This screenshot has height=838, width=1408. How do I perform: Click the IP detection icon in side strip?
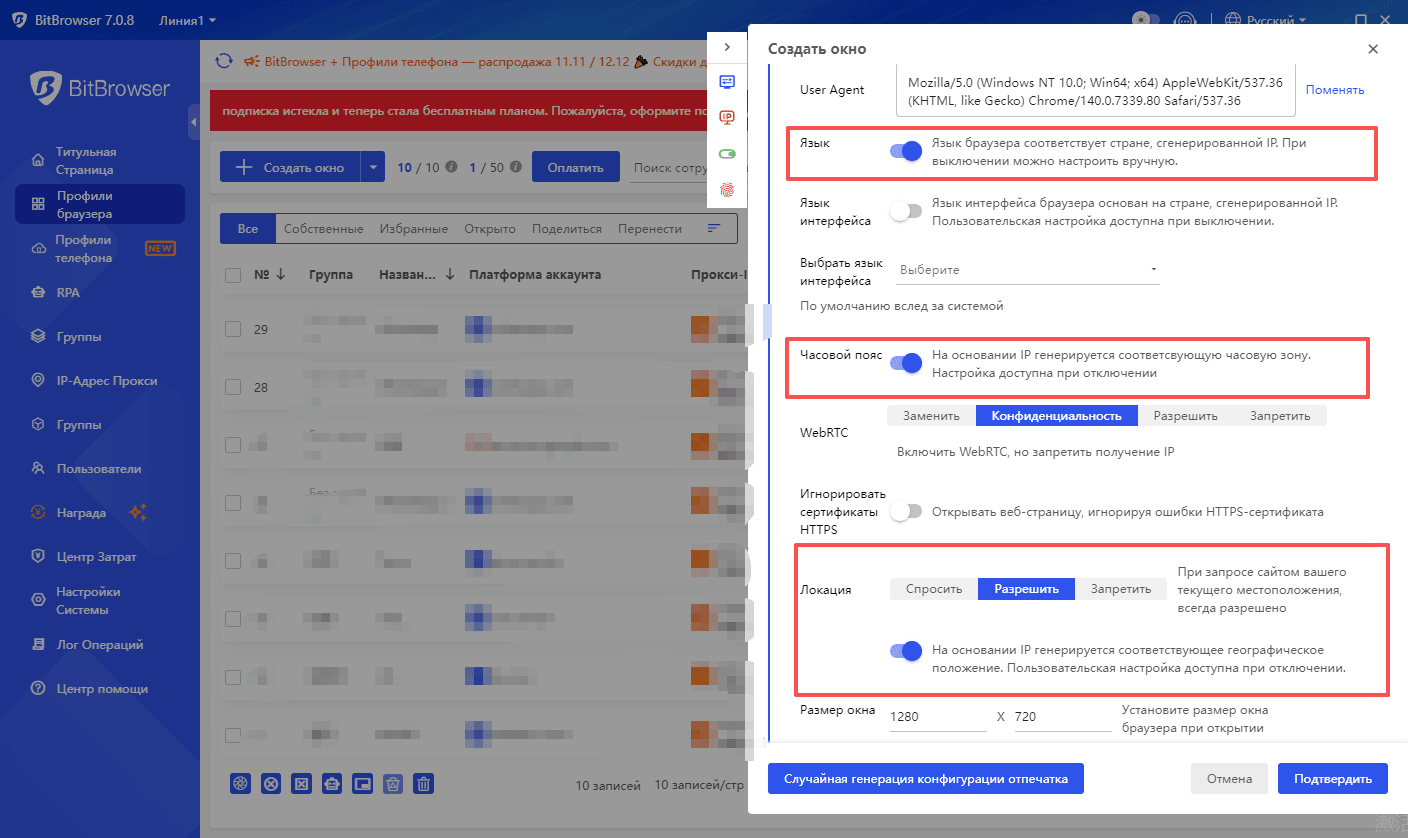pos(727,117)
